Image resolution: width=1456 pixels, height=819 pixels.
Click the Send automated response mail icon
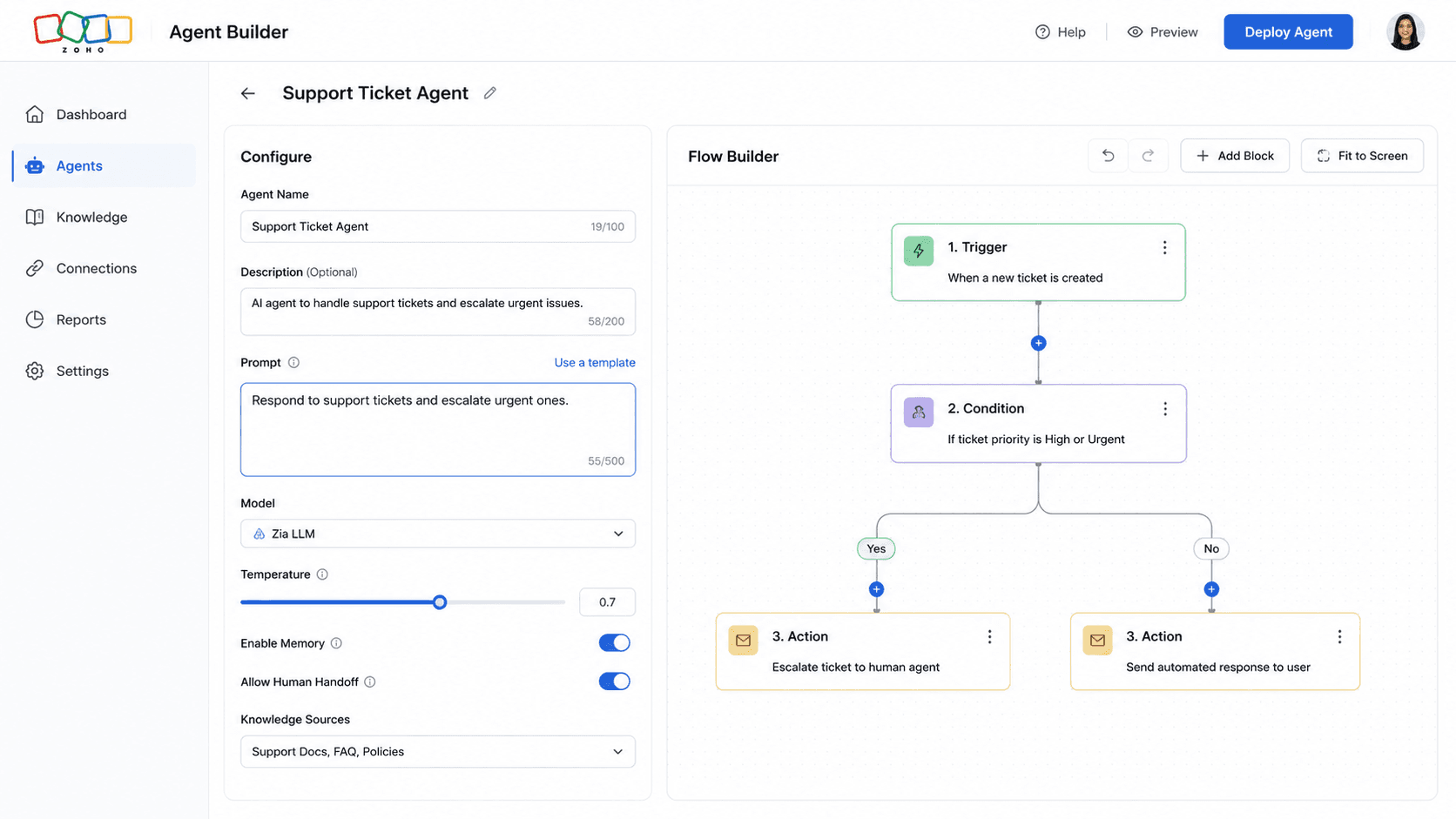pyautogui.click(x=1097, y=641)
